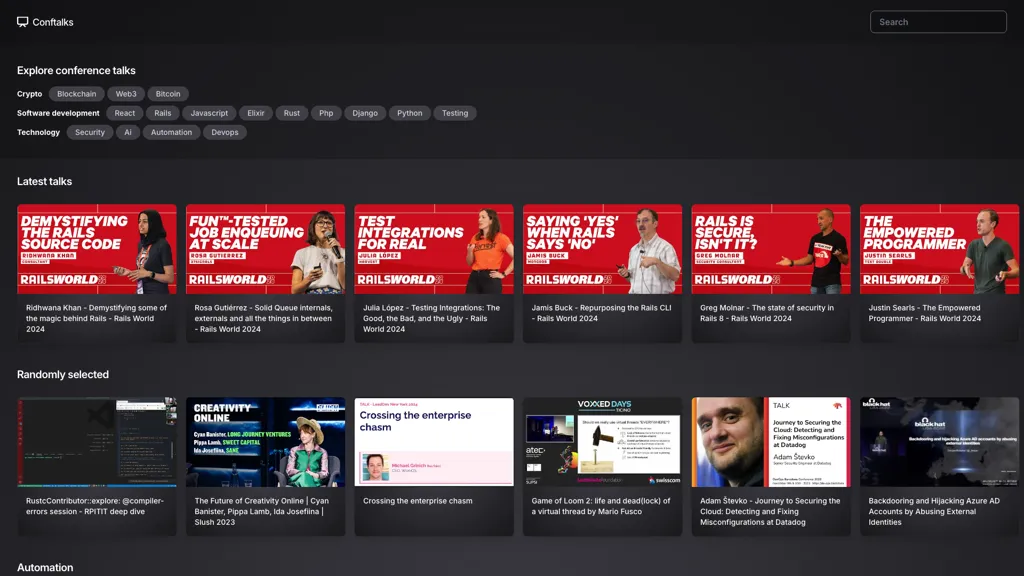Click Game of Loom 2 title
This screenshot has width=1024, height=576.
click(601, 506)
